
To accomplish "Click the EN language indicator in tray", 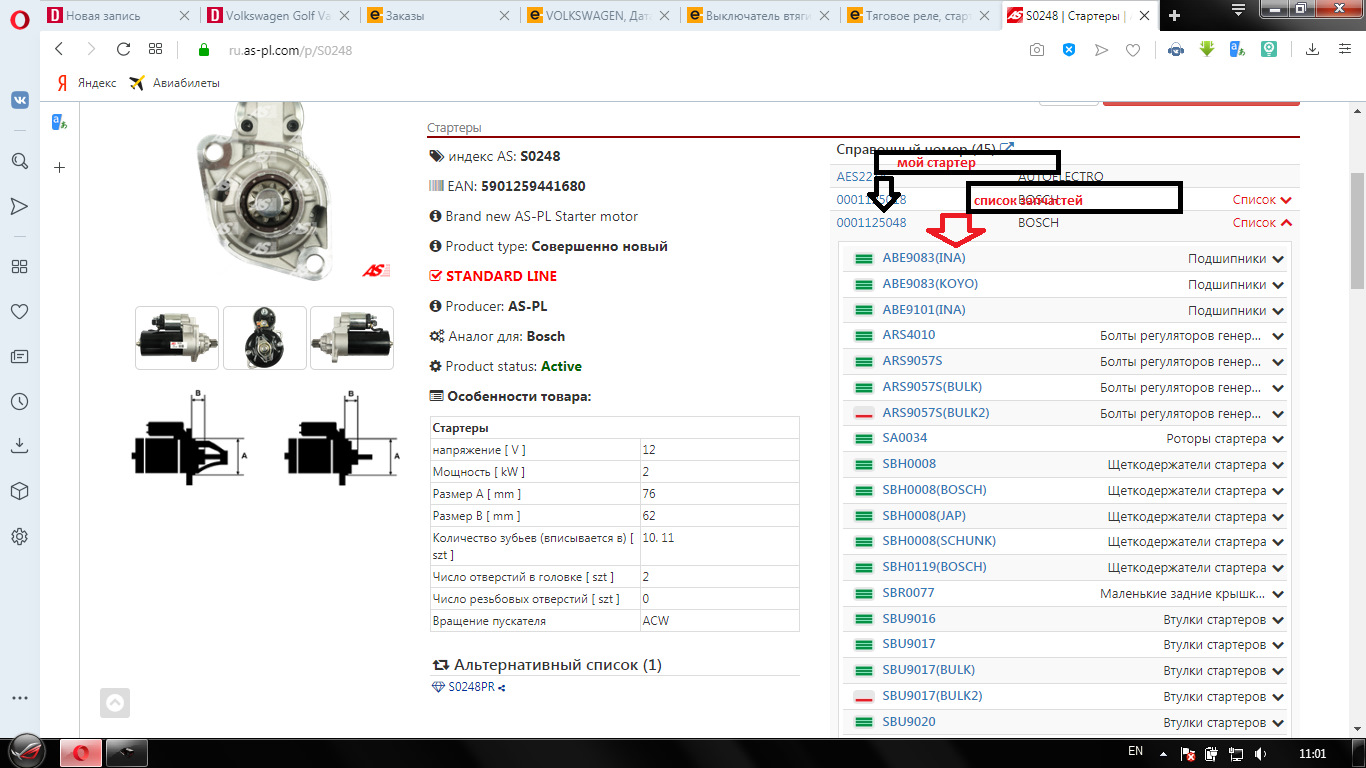I will (1135, 752).
